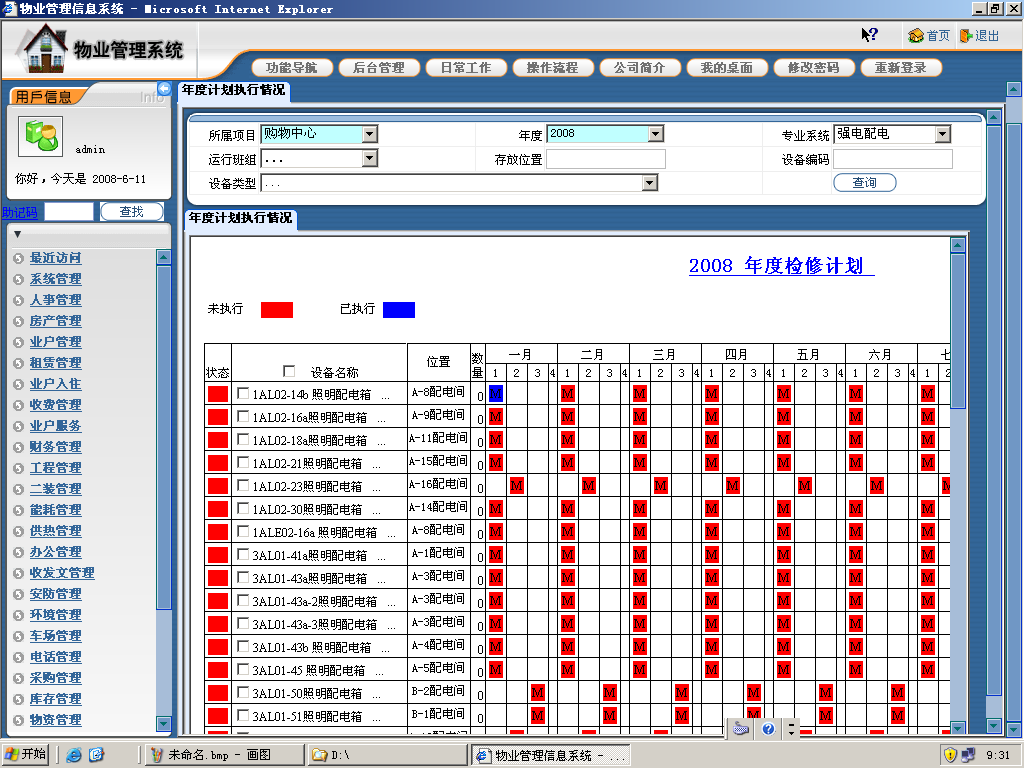
Task: Open the 所属项目 dropdown
Action: pos(369,134)
